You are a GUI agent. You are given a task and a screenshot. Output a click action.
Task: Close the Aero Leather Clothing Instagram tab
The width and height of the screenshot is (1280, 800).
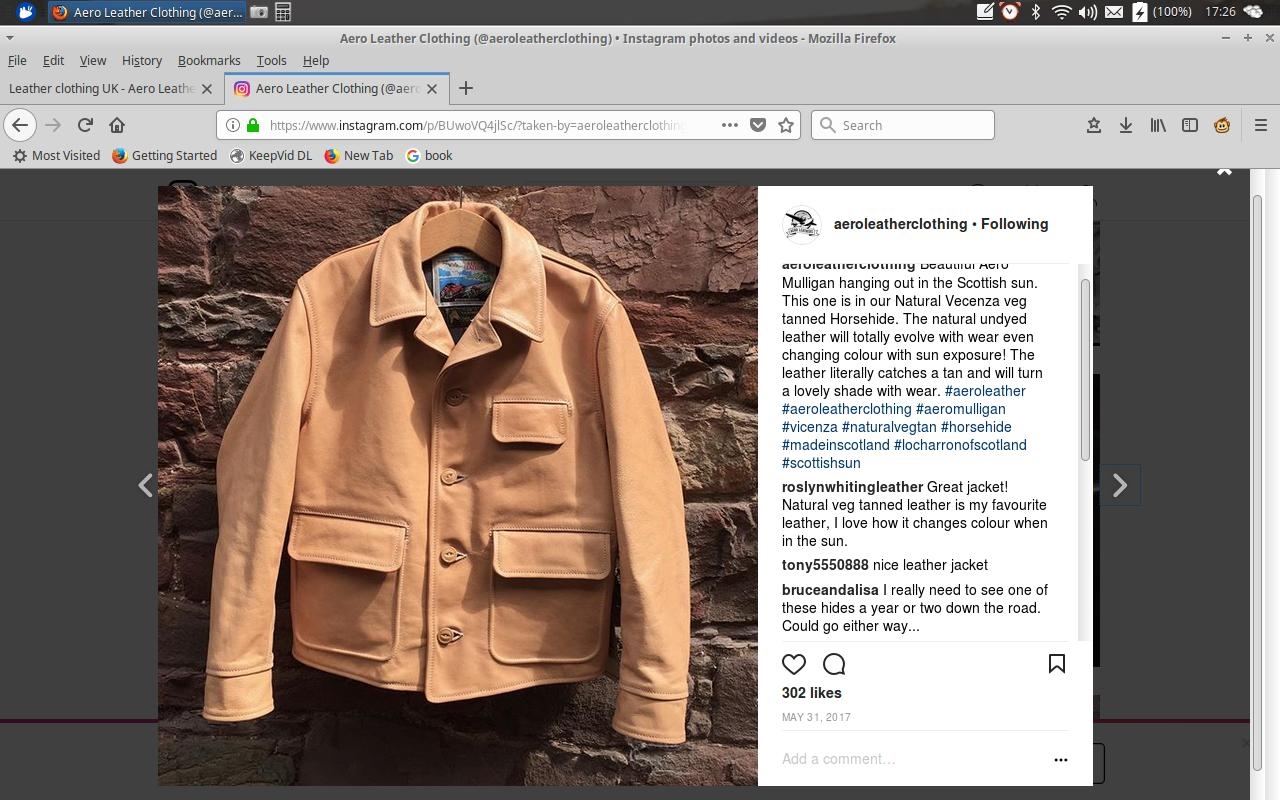432,88
